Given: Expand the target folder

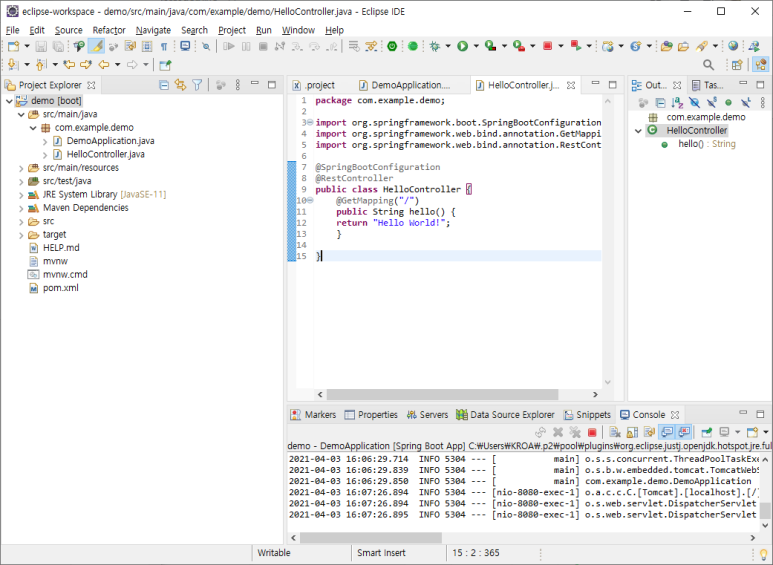Looking at the screenshot, I should pyautogui.click(x=21, y=235).
